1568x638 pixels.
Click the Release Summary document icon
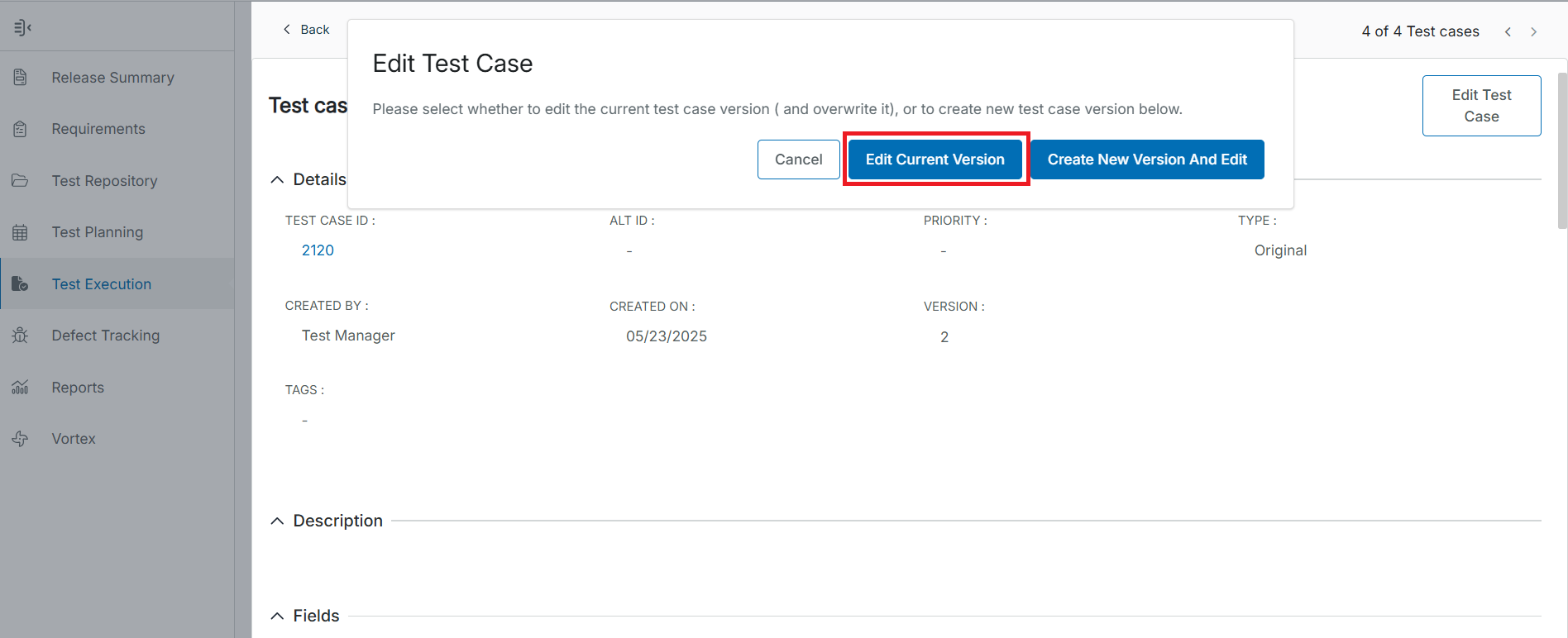coord(21,78)
